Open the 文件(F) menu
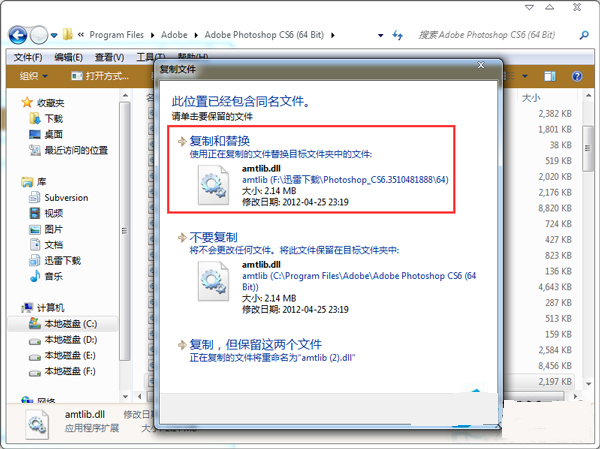 [x=27, y=57]
